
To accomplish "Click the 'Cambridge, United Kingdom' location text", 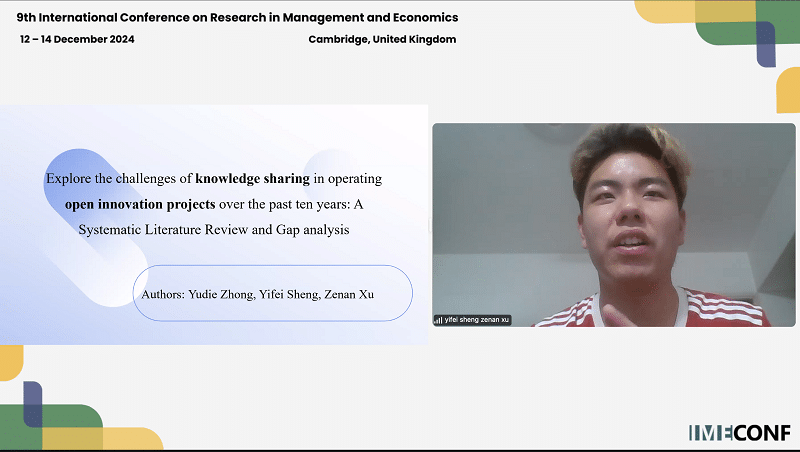I will pos(383,39).
